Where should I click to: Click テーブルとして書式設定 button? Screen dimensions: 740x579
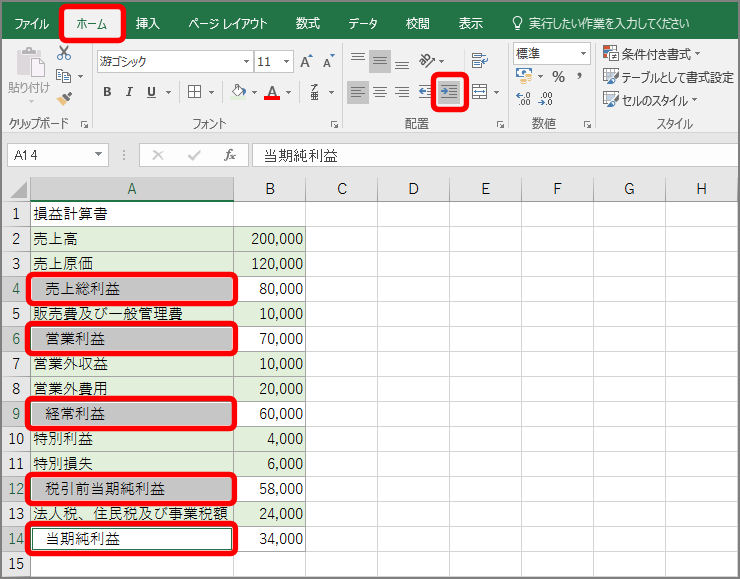coord(668,76)
